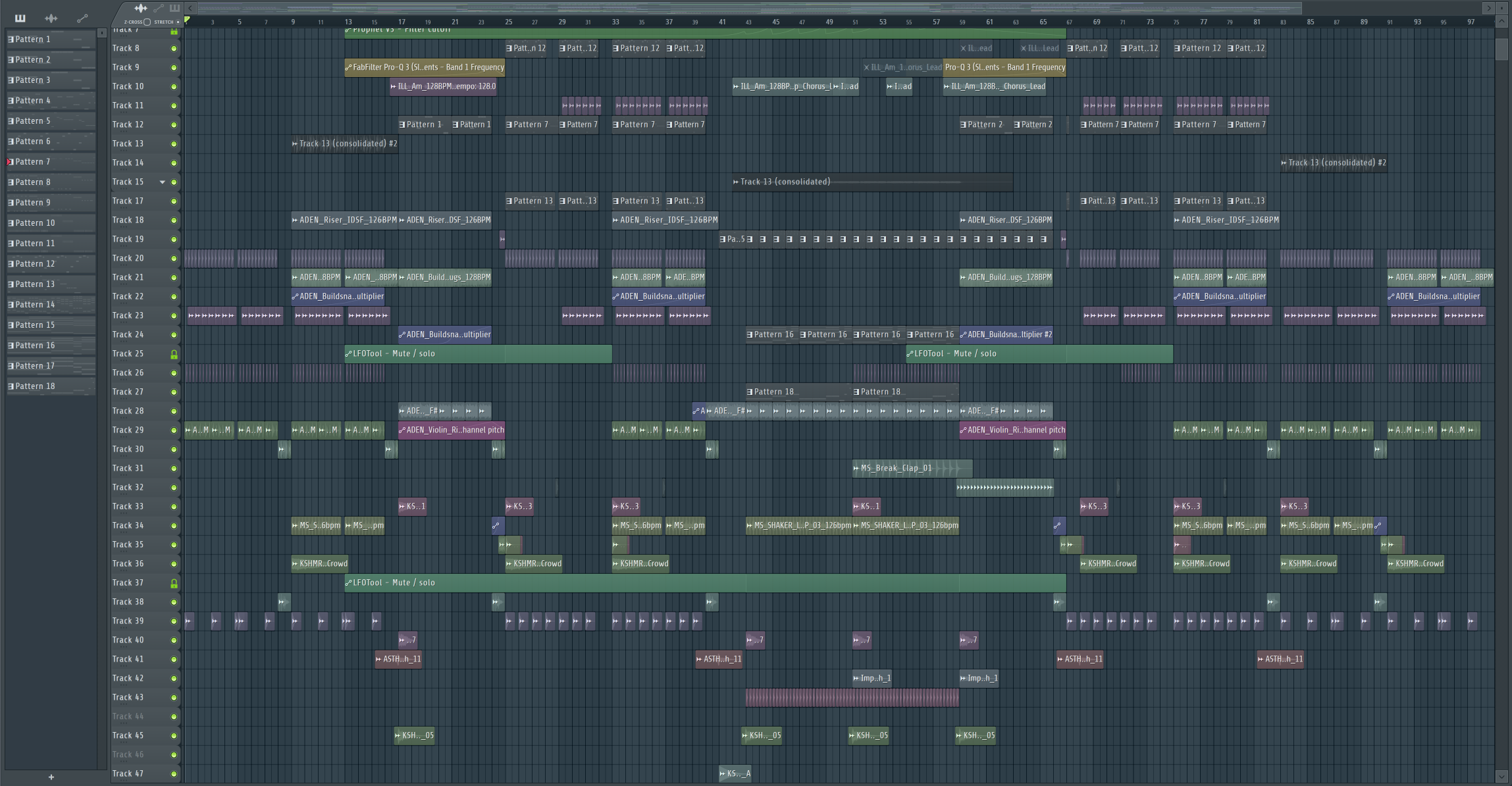This screenshot has width=1512, height=786.
Task: Show automation clips in the picker panel
Action: pyautogui.click(x=82, y=18)
